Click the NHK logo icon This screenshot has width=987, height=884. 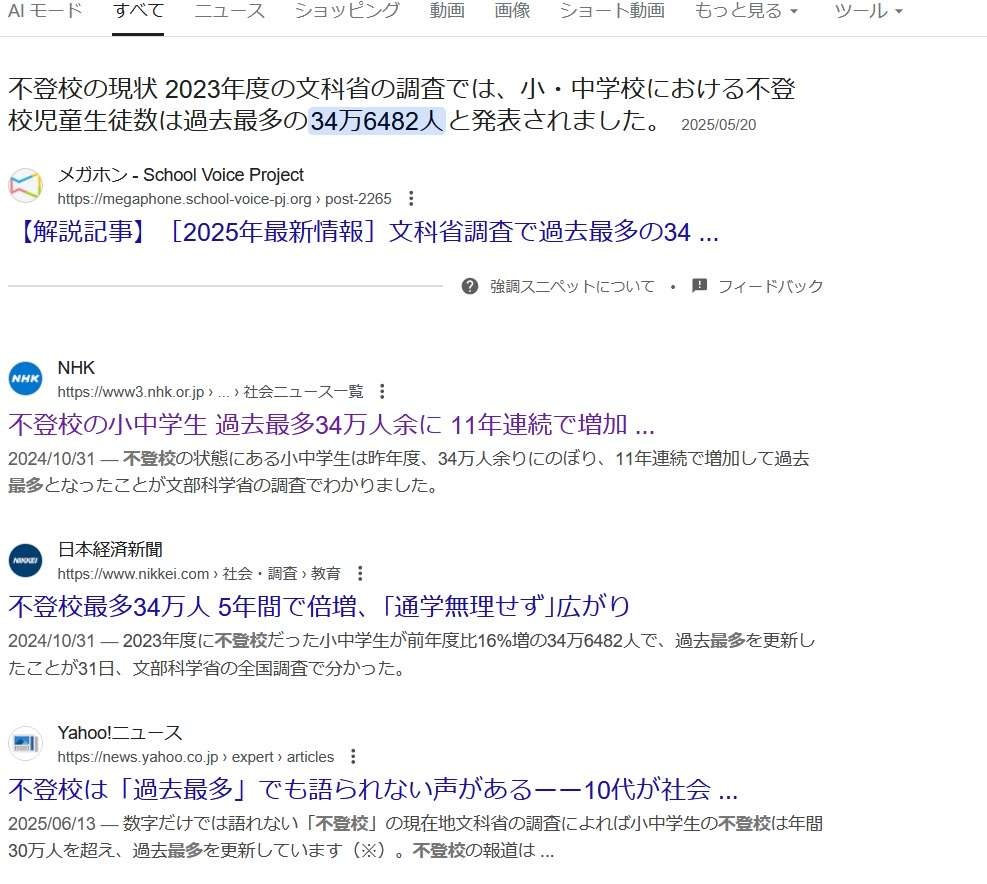tap(26, 379)
